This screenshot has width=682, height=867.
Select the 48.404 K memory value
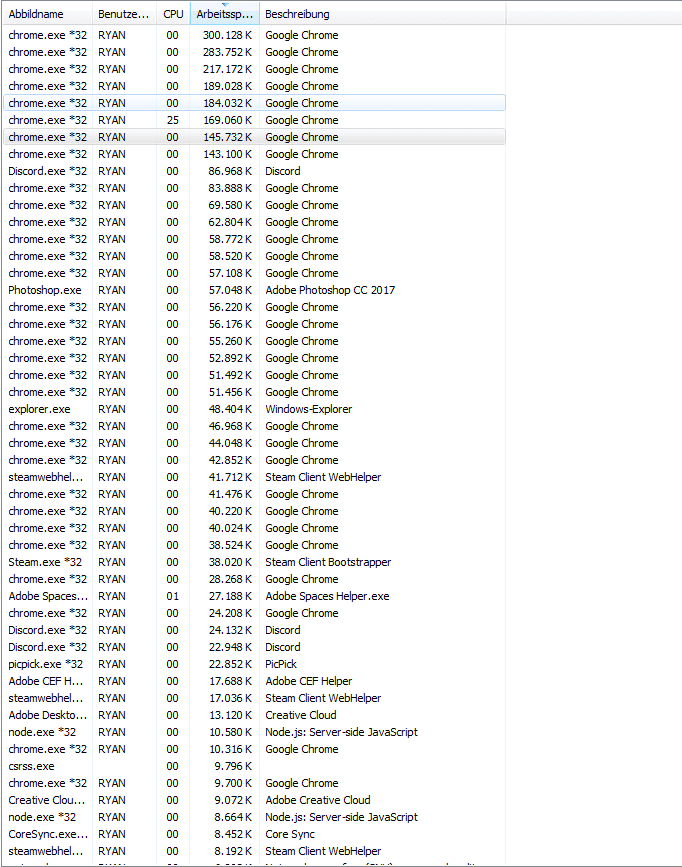pyautogui.click(x=230, y=409)
